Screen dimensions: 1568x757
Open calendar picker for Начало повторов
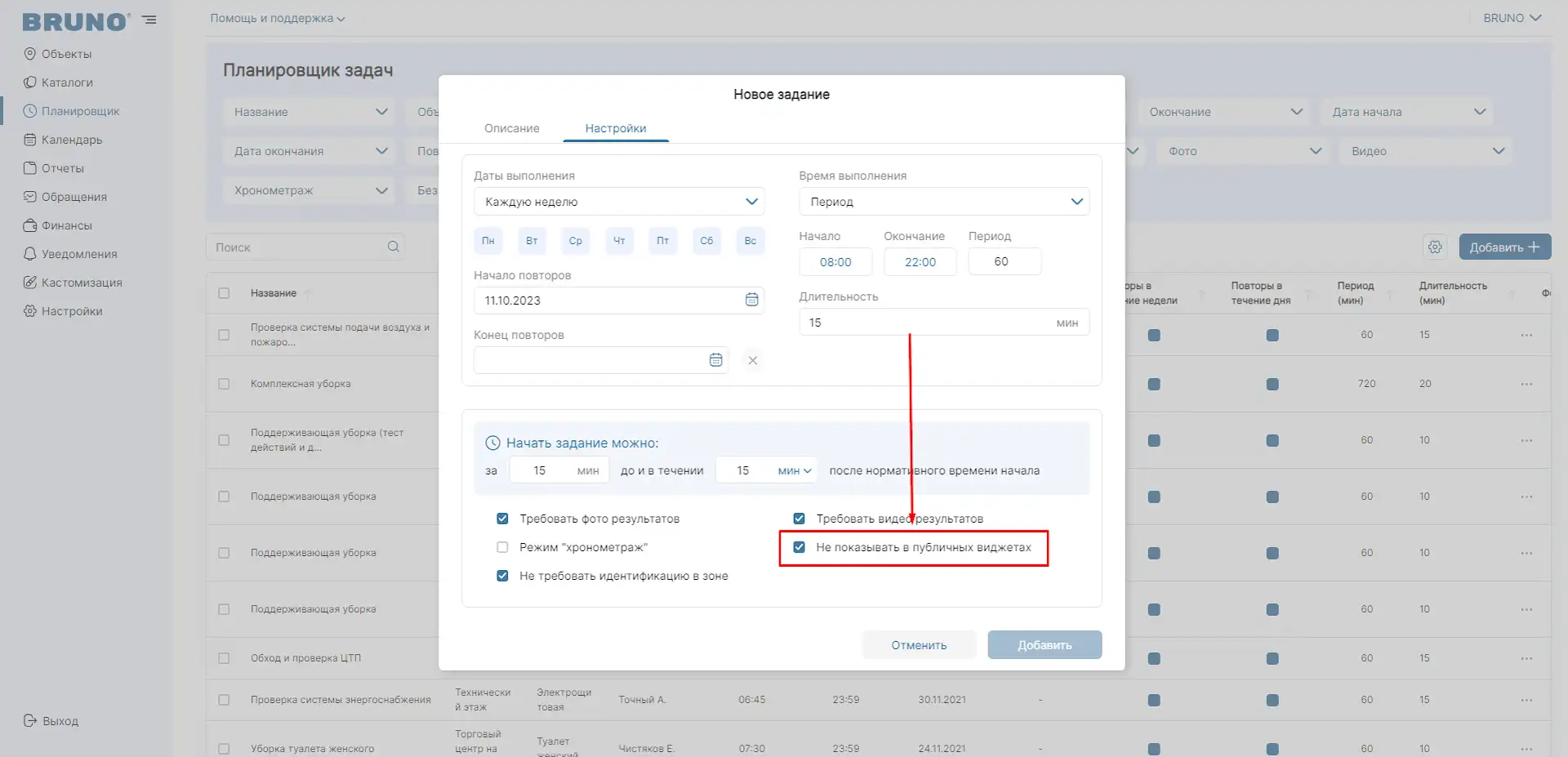pyautogui.click(x=752, y=300)
